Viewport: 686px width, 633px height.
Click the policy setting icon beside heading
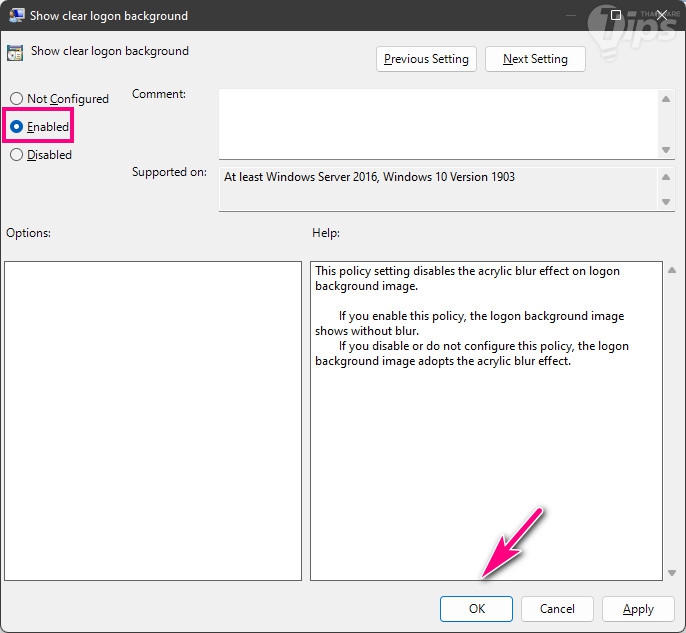15,53
